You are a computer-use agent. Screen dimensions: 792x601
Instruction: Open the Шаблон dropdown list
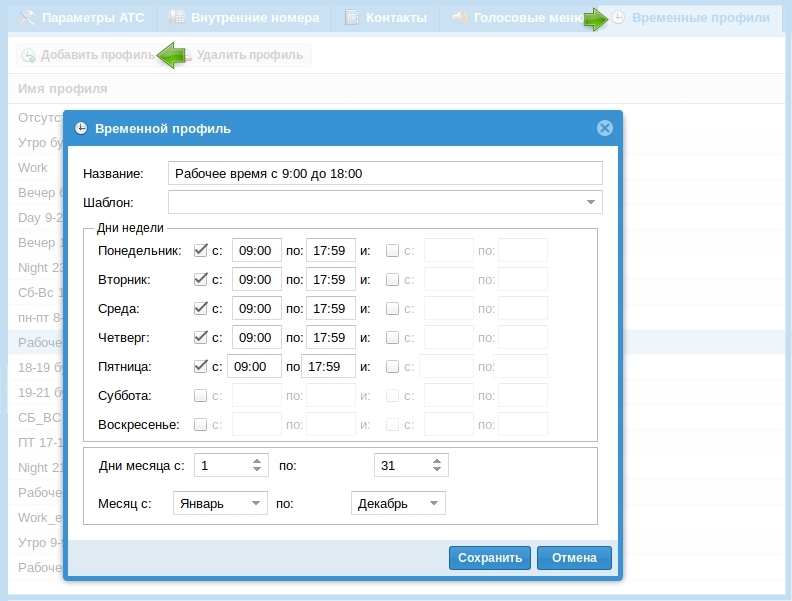pos(590,203)
